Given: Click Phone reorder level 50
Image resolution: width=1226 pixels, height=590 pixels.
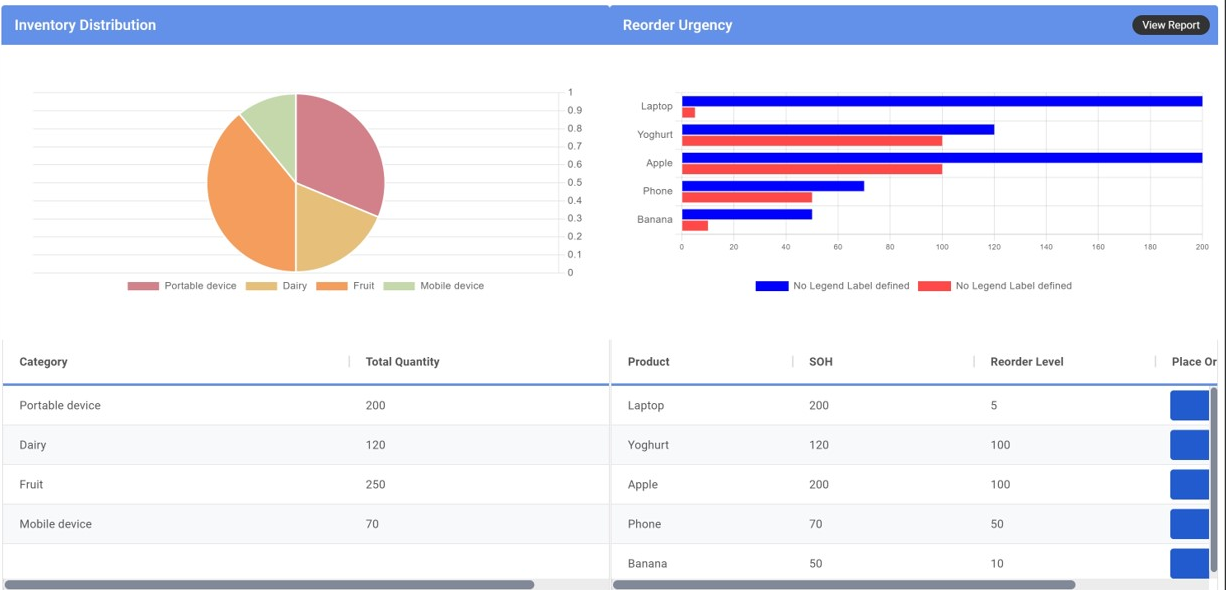Looking at the screenshot, I should click(997, 524).
